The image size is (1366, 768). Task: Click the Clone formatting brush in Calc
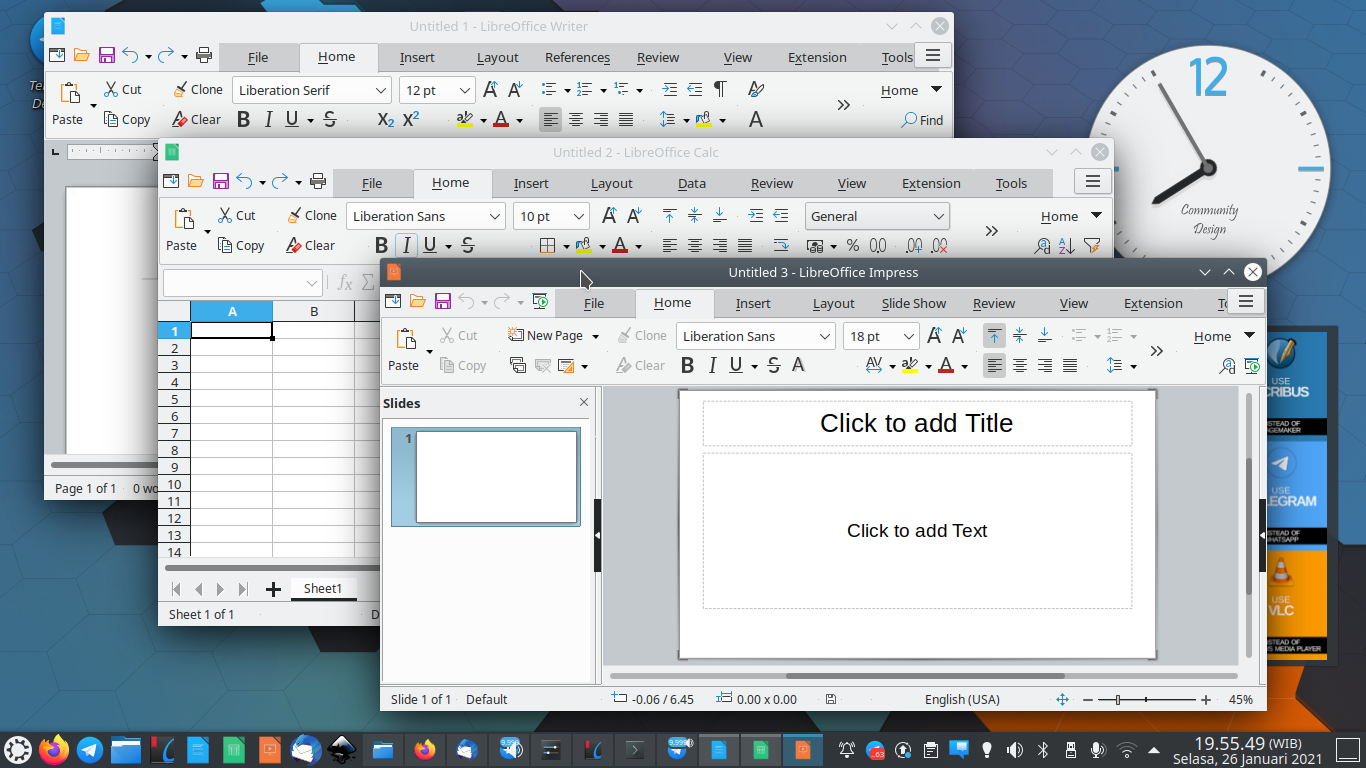point(312,215)
